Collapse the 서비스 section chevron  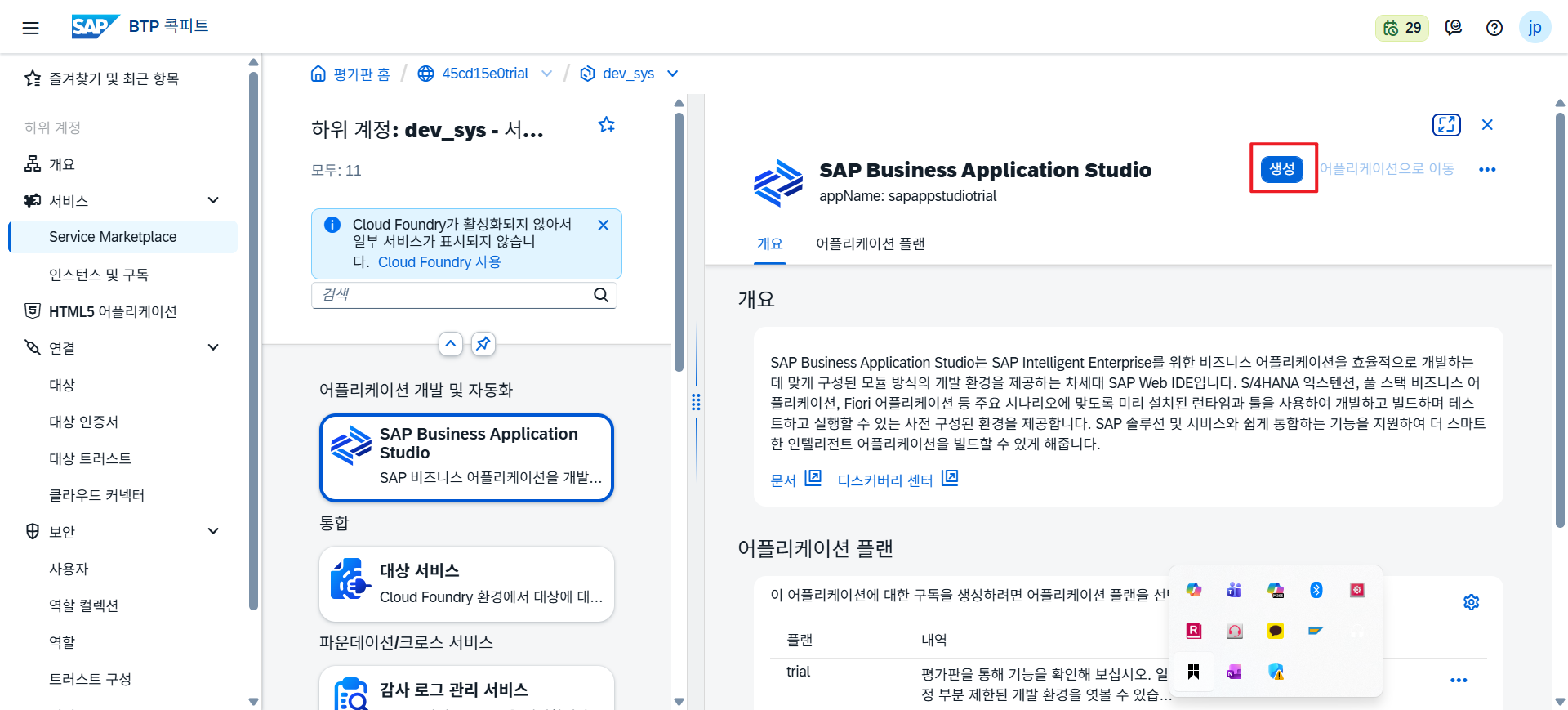click(213, 200)
